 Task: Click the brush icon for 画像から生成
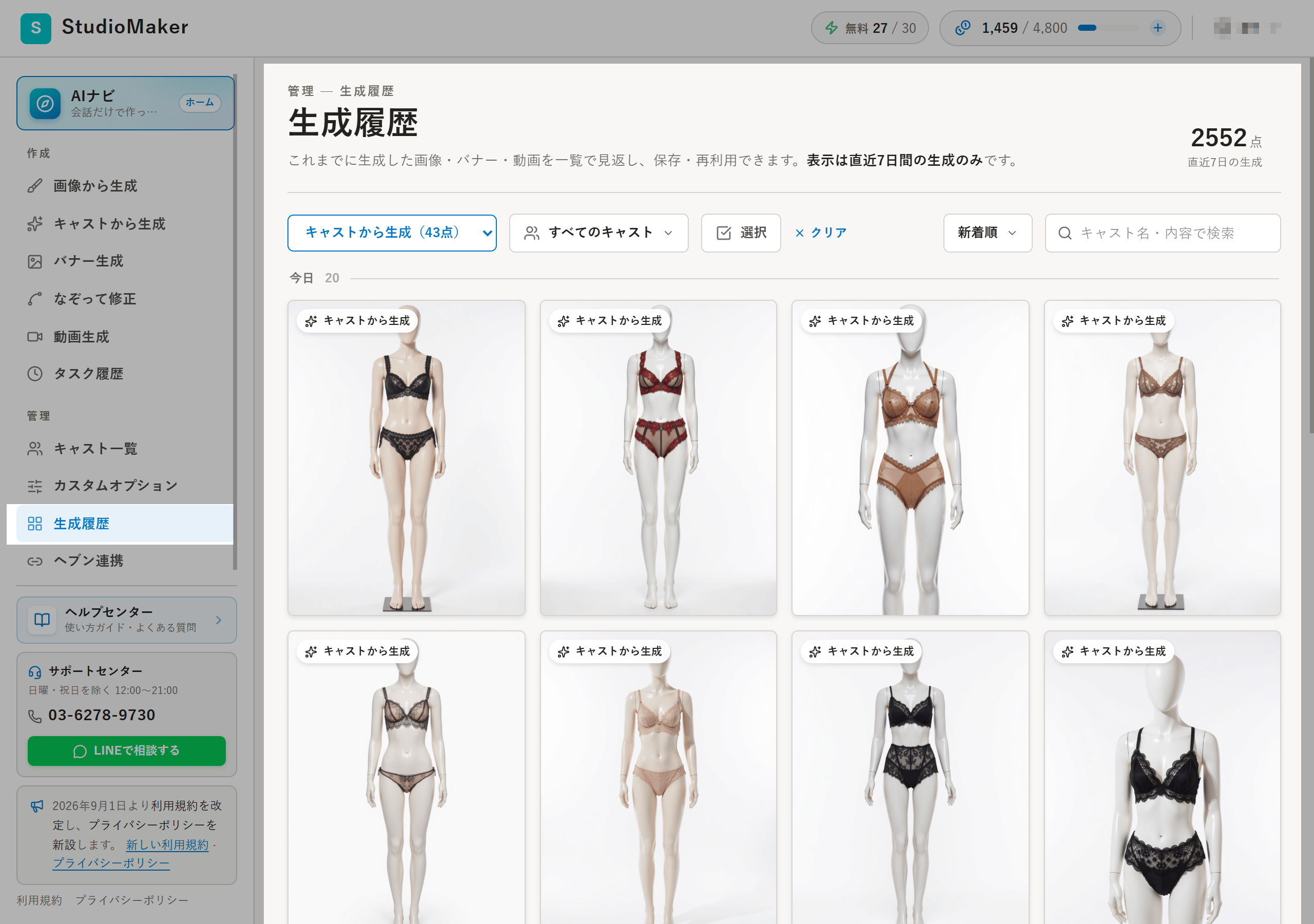35,186
